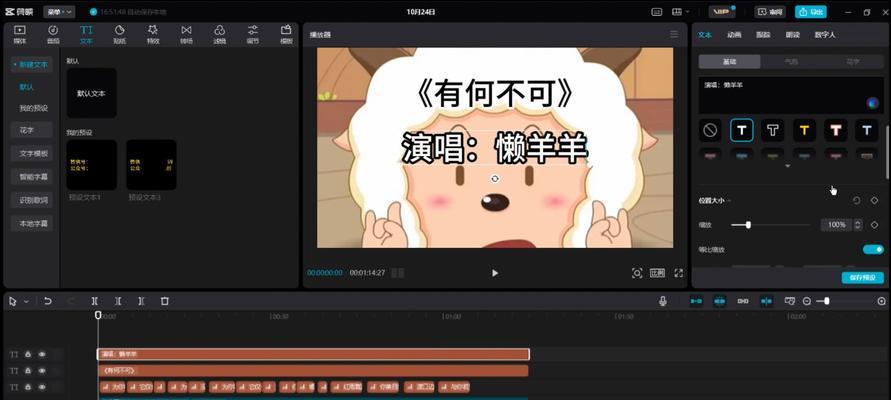Open the Effects (特效) panel icon

tap(153, 34)
